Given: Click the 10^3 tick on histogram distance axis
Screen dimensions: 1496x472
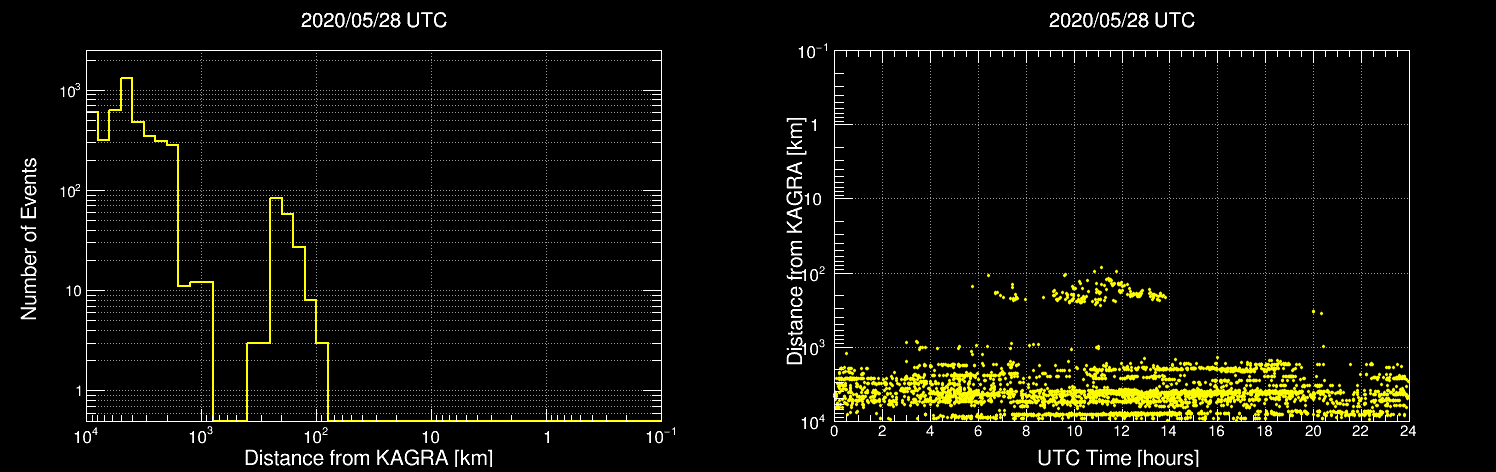Looking at the screenshot, I should pyautogui.click(x=202, y=436).
